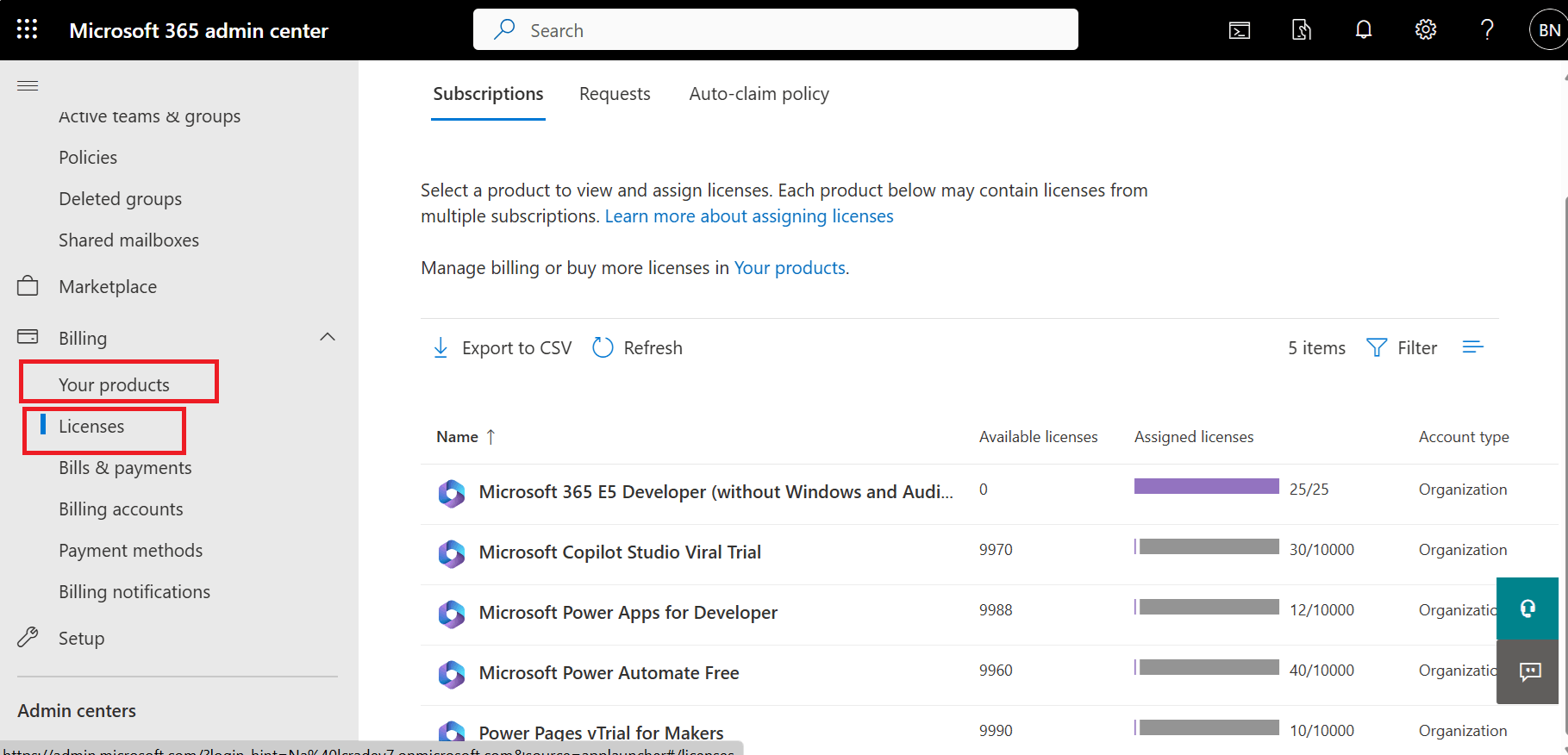
Task: Open the list view options icon
Action: click(1473, 346)
